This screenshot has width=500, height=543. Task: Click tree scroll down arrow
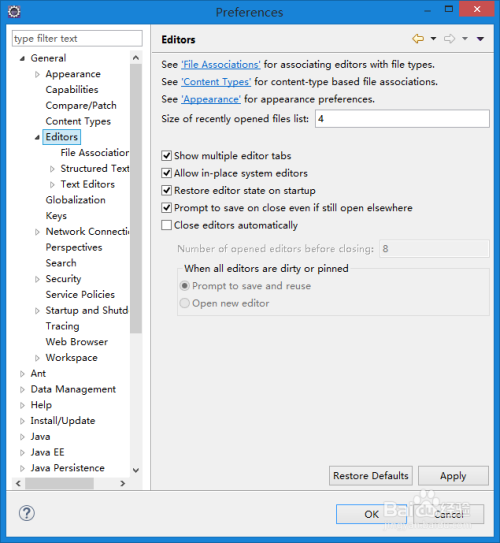pos(136,470)
